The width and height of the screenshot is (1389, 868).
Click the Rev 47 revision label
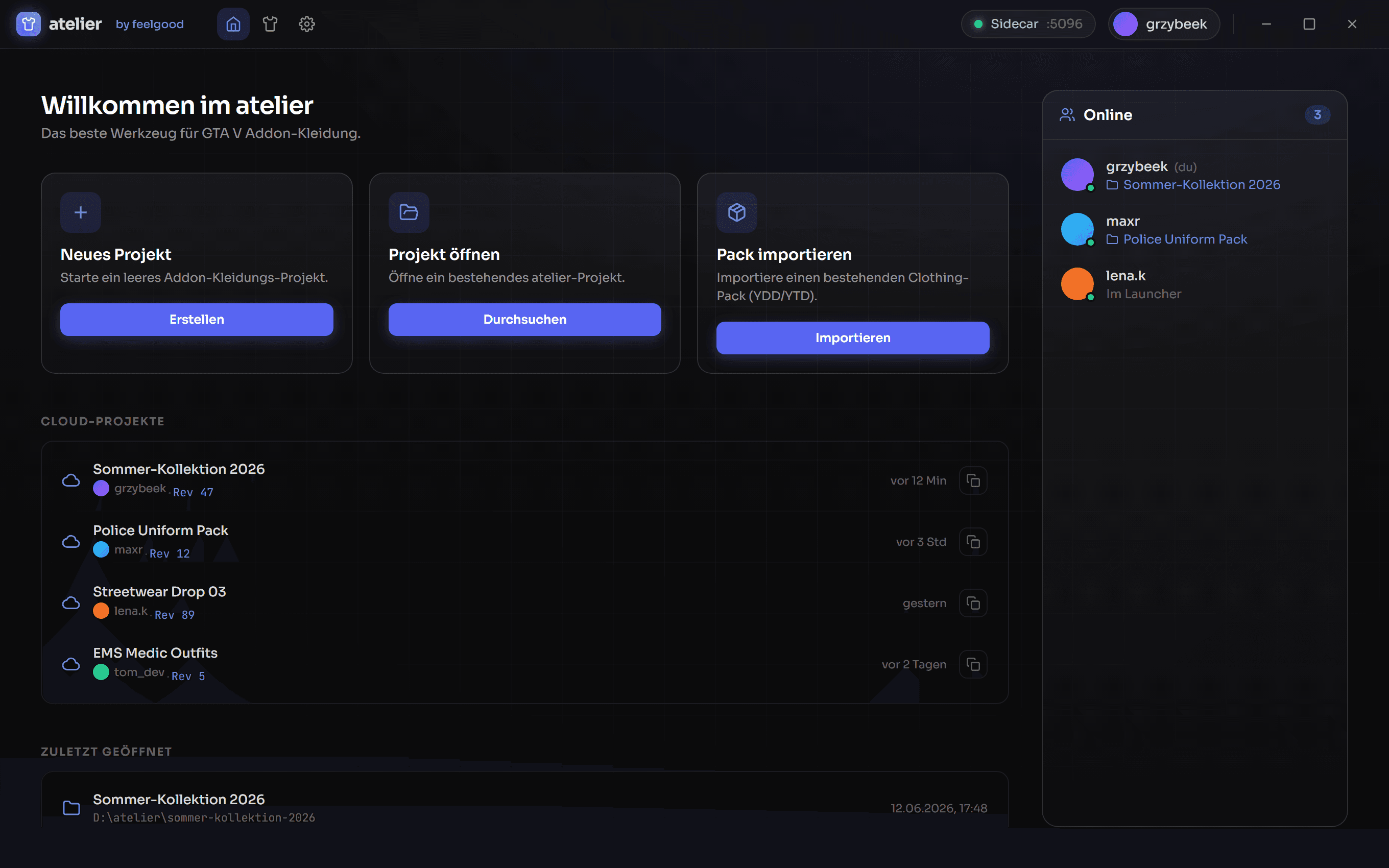tap(194, 493)
